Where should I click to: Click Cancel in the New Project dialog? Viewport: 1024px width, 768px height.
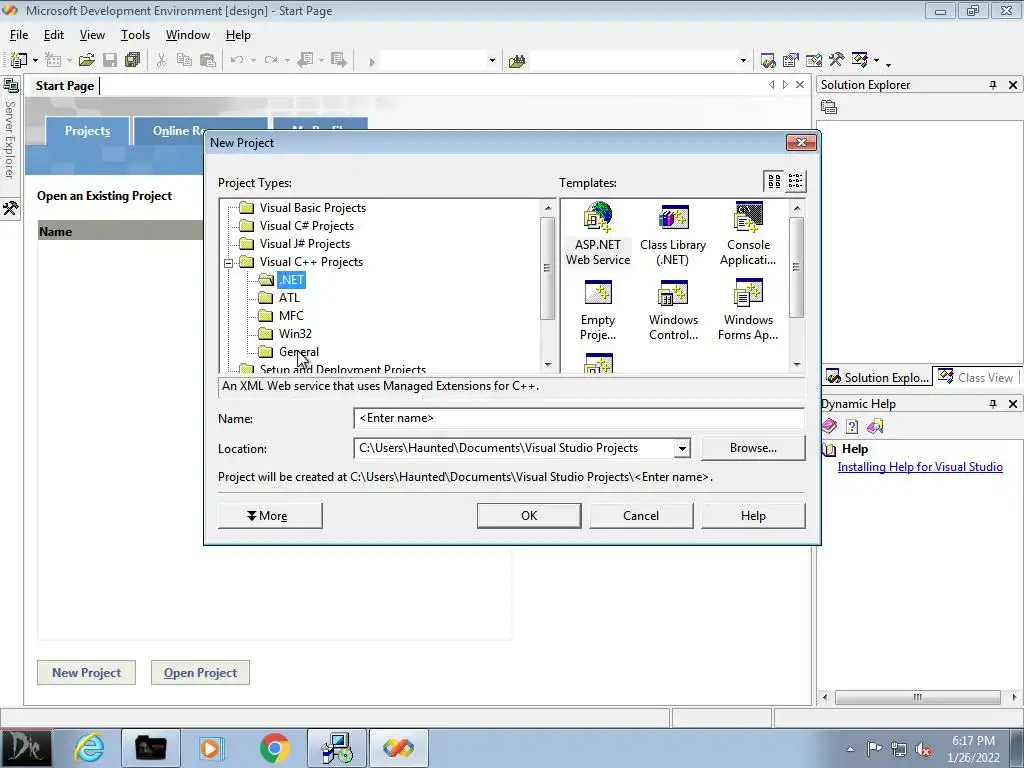click(641, 516)
